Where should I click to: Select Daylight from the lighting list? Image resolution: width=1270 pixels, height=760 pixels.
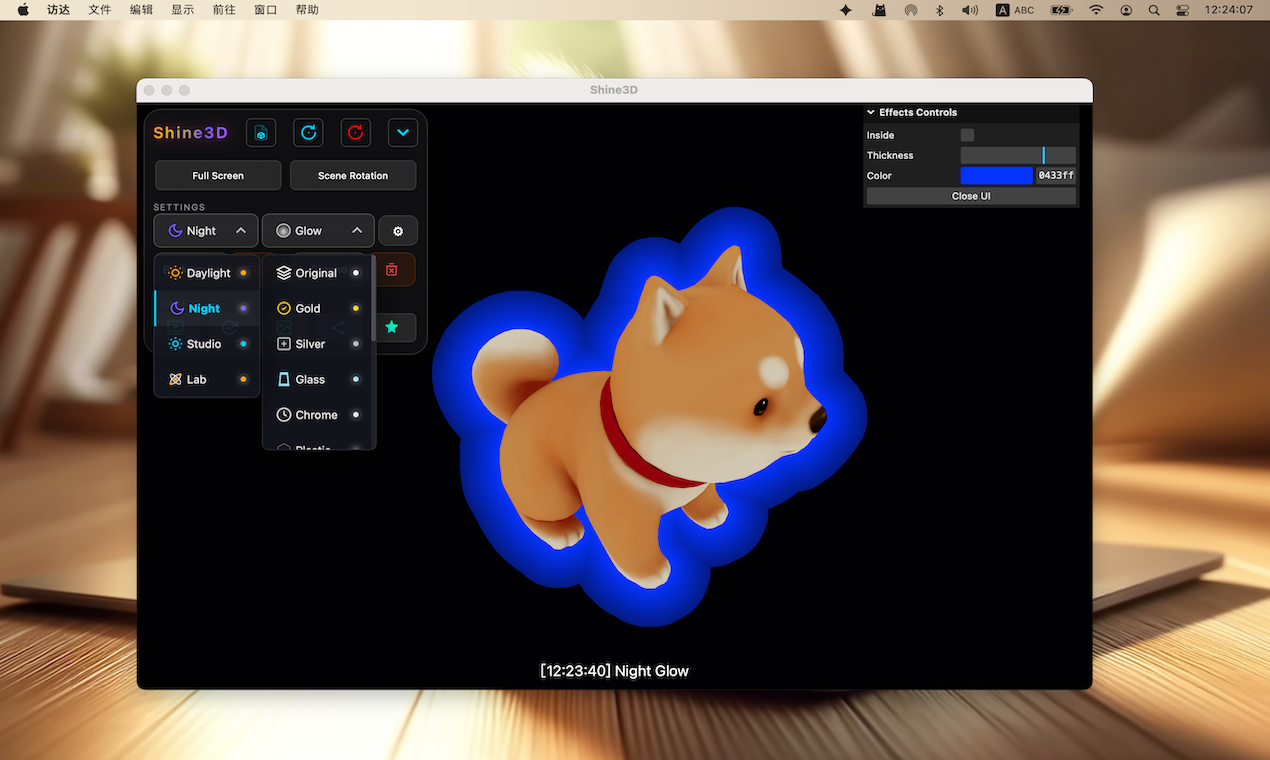click(x=205, y=272)
